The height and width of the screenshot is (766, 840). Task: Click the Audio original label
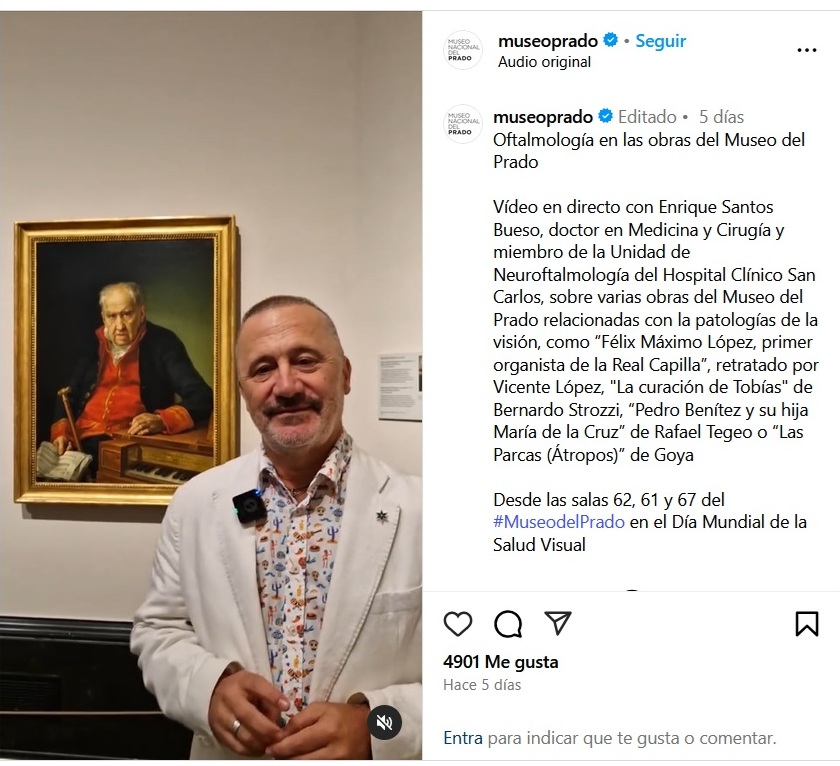[x=544, y=62]
